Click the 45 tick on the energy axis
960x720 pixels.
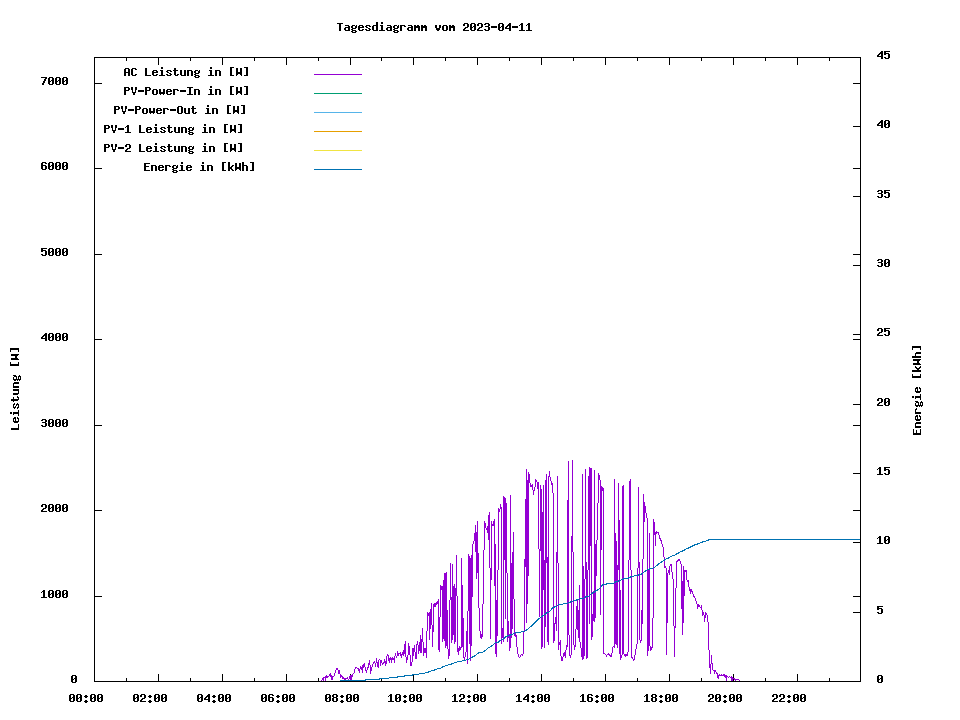point(883,55)
